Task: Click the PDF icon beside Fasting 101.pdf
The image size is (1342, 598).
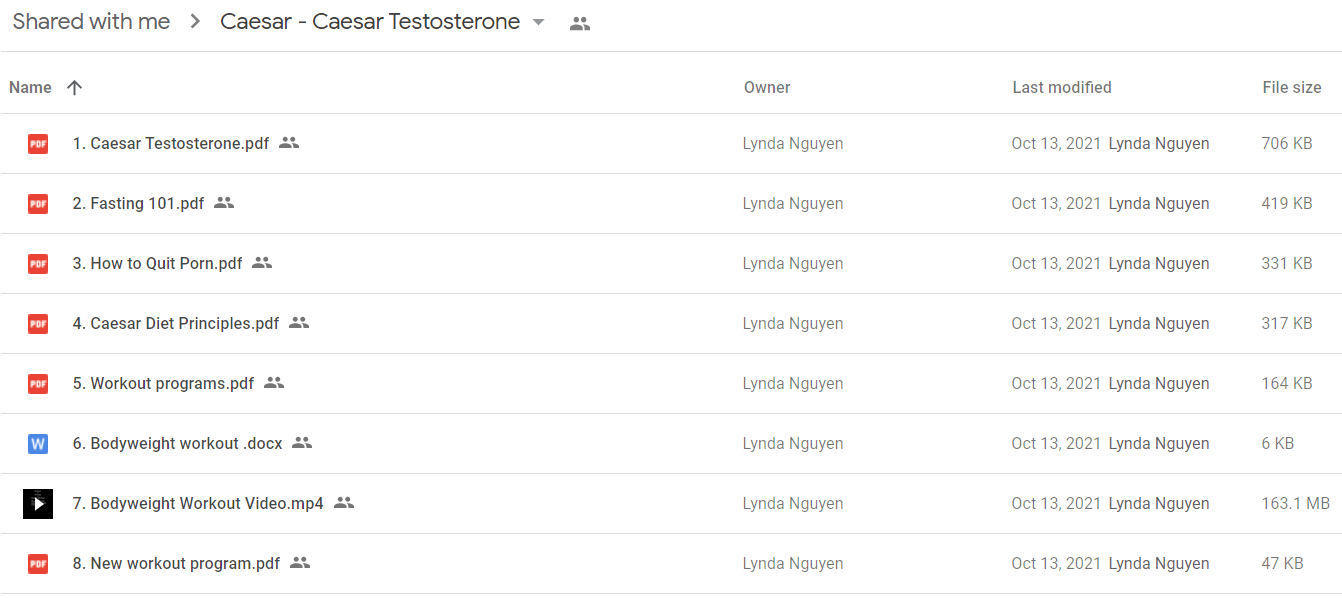Action: [38, 203]
